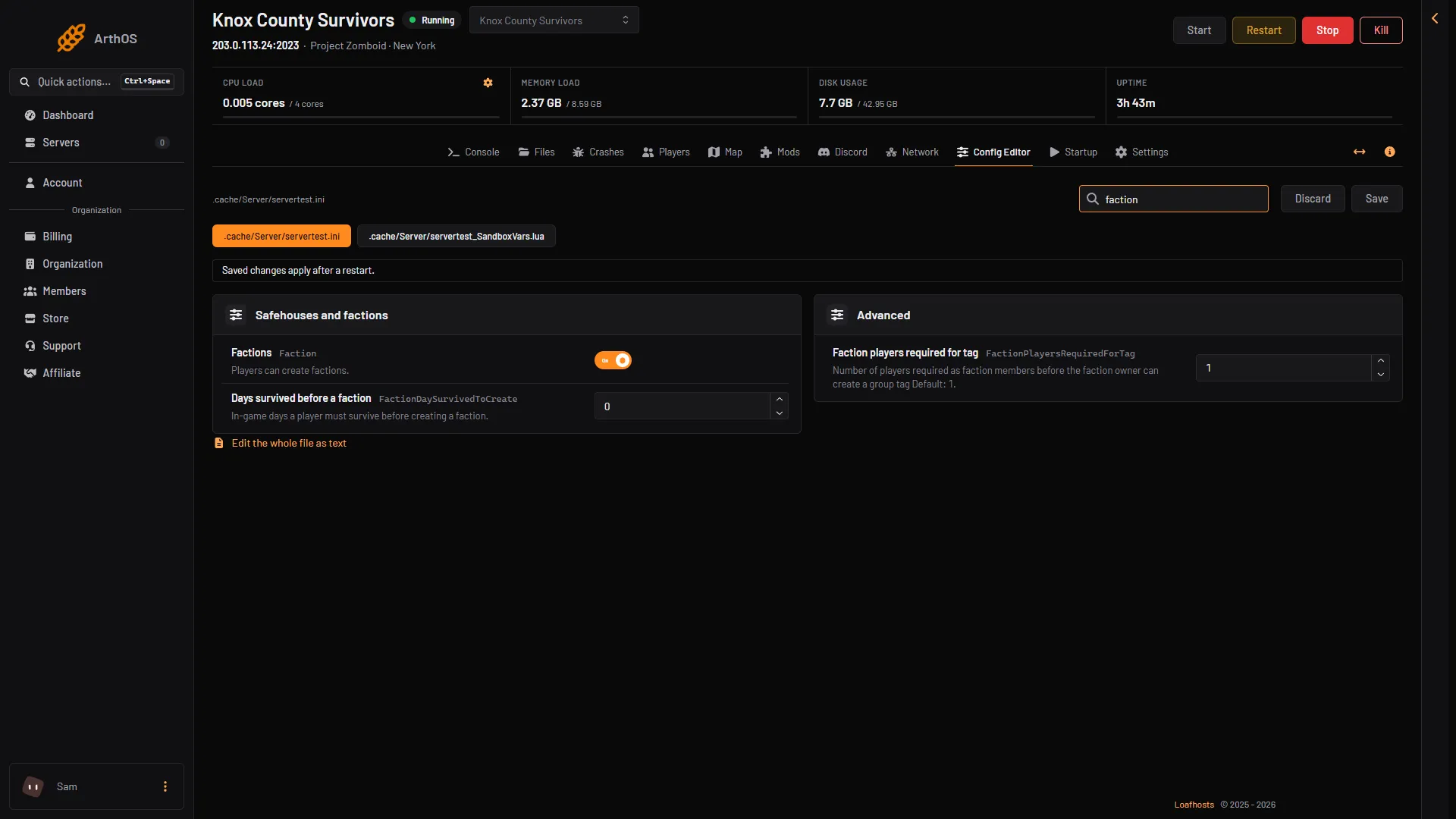The image size is (1456, 819).
Task: Click Save config button
Action: 1376,199
